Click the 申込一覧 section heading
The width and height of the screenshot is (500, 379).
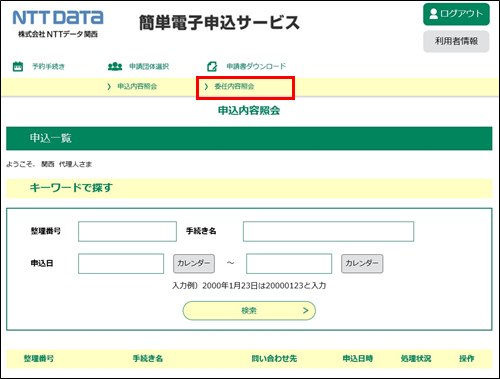[x=51, y=138]
